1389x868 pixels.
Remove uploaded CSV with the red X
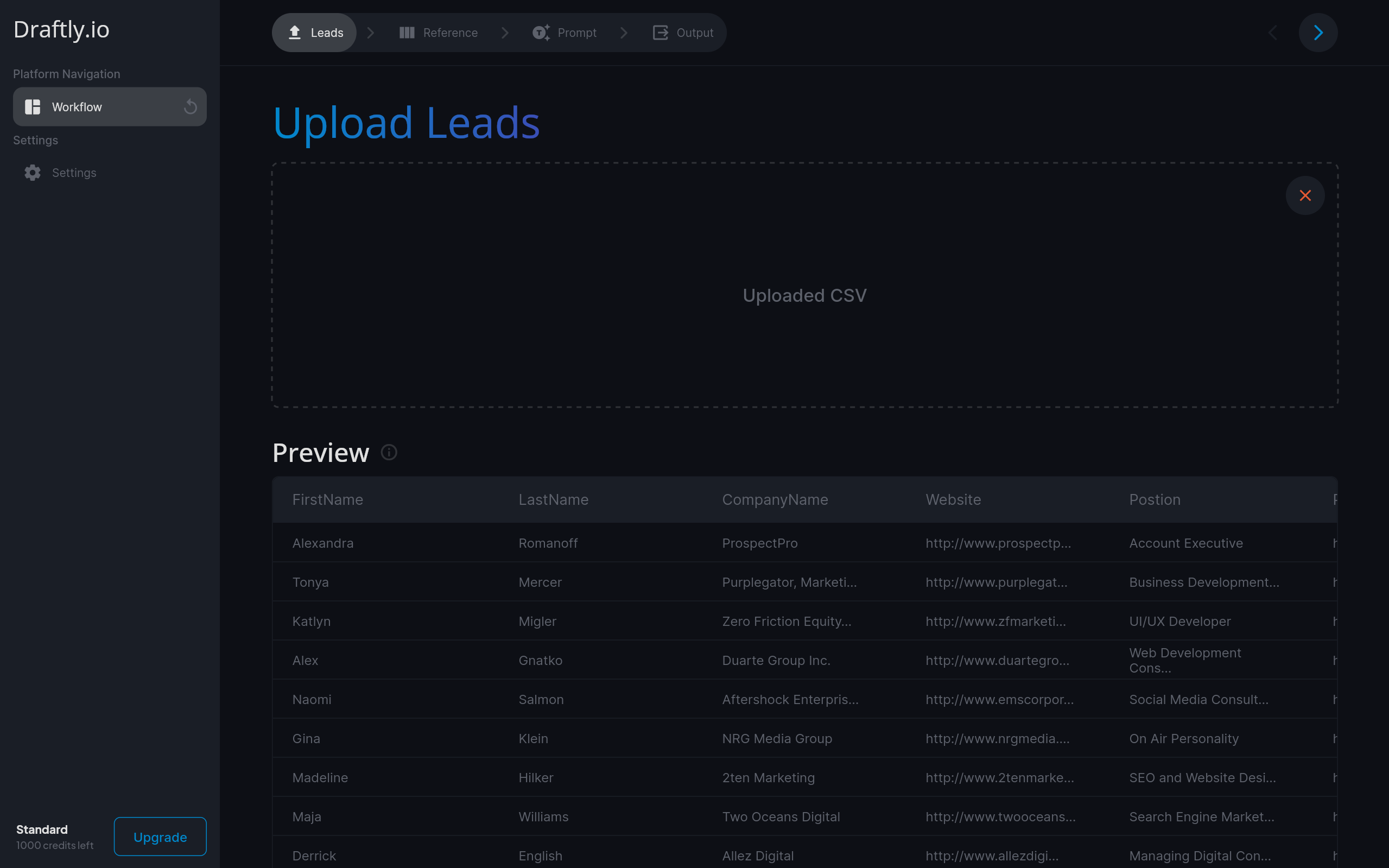click(1305, 196)
